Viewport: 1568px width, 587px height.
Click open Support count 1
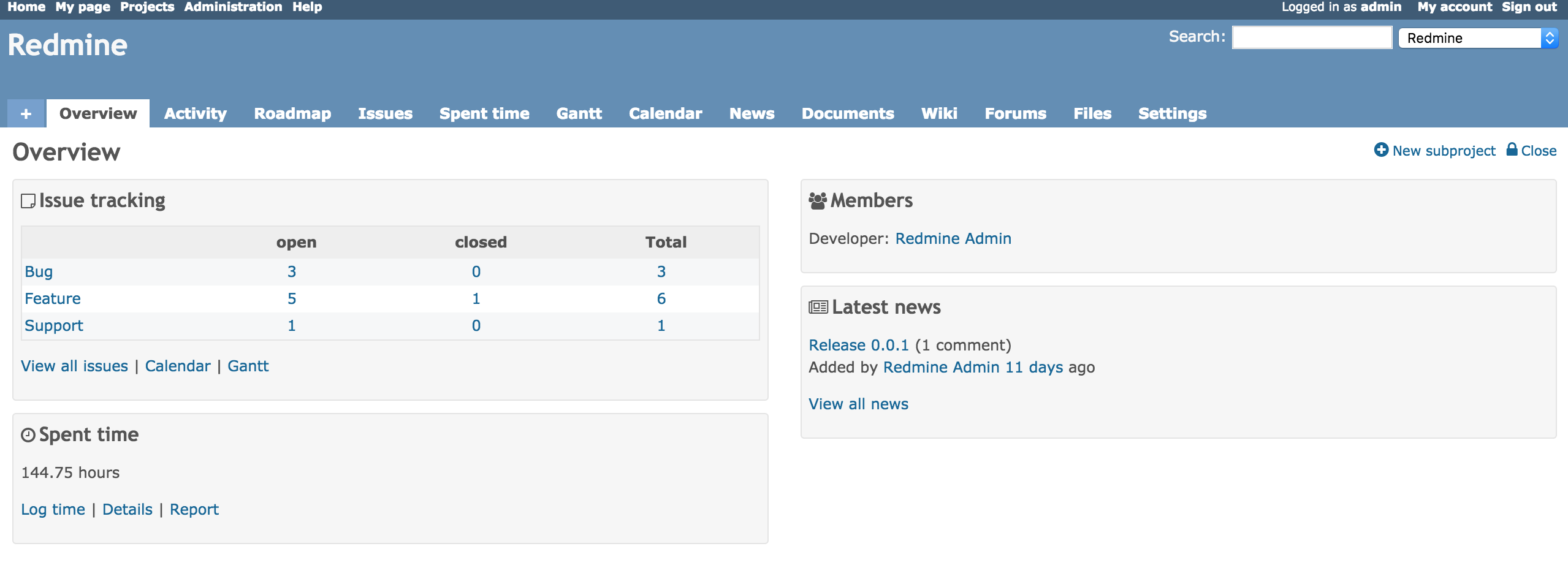pyautogui.click(x=292, y=325)
